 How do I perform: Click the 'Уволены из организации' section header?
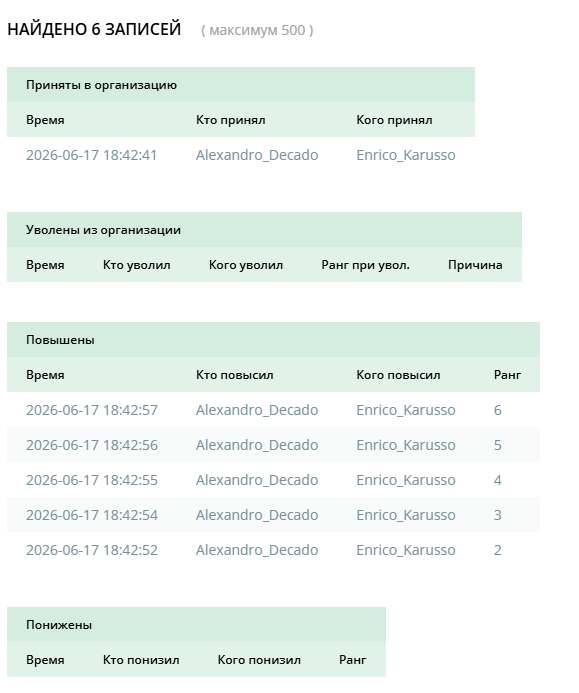click(103, 230)
